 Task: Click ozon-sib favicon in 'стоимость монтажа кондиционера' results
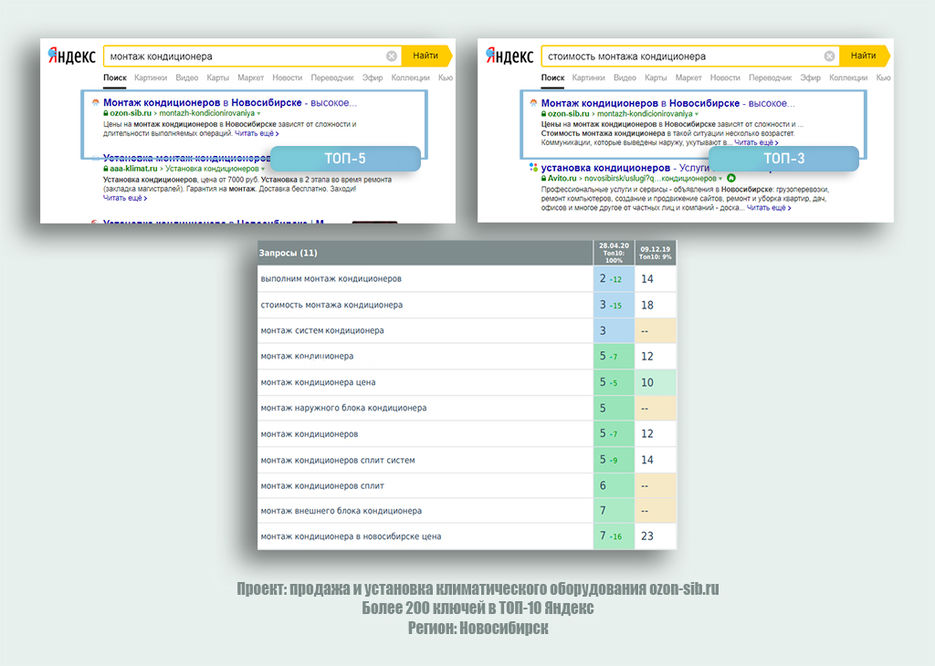(533, 103)
